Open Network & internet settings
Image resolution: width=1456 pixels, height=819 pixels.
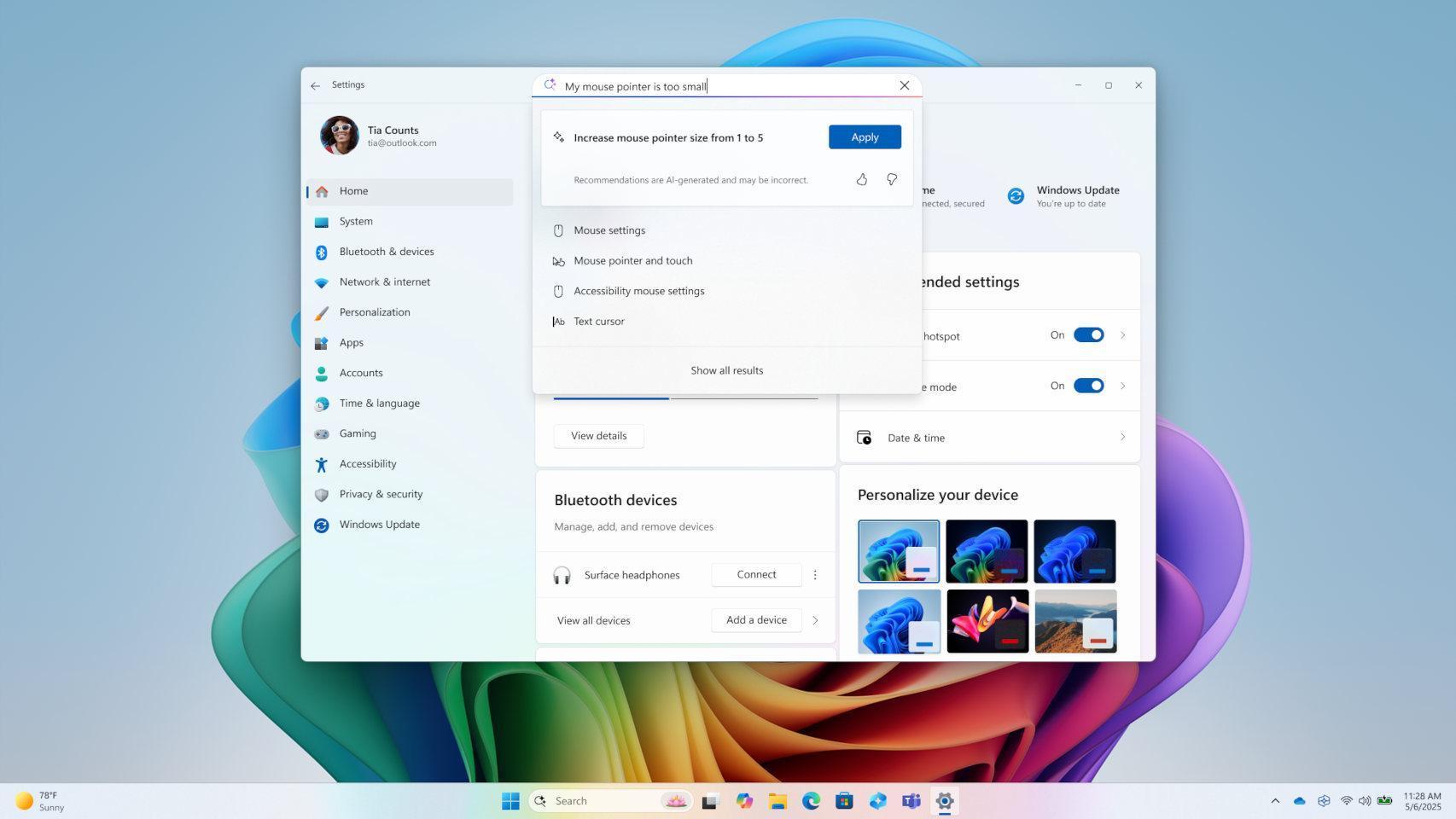pos(384,282)
